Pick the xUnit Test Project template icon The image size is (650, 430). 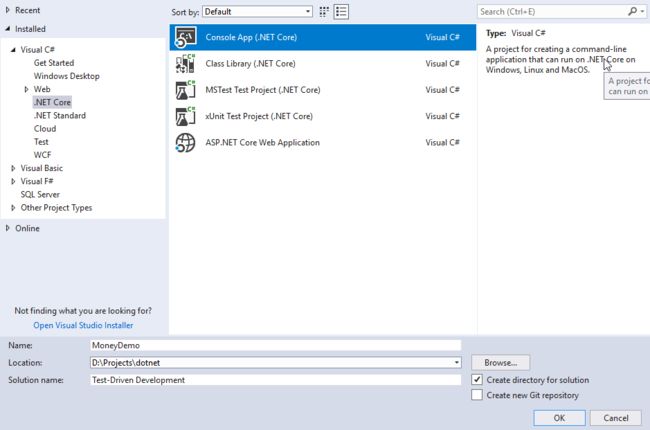point(185,116)
